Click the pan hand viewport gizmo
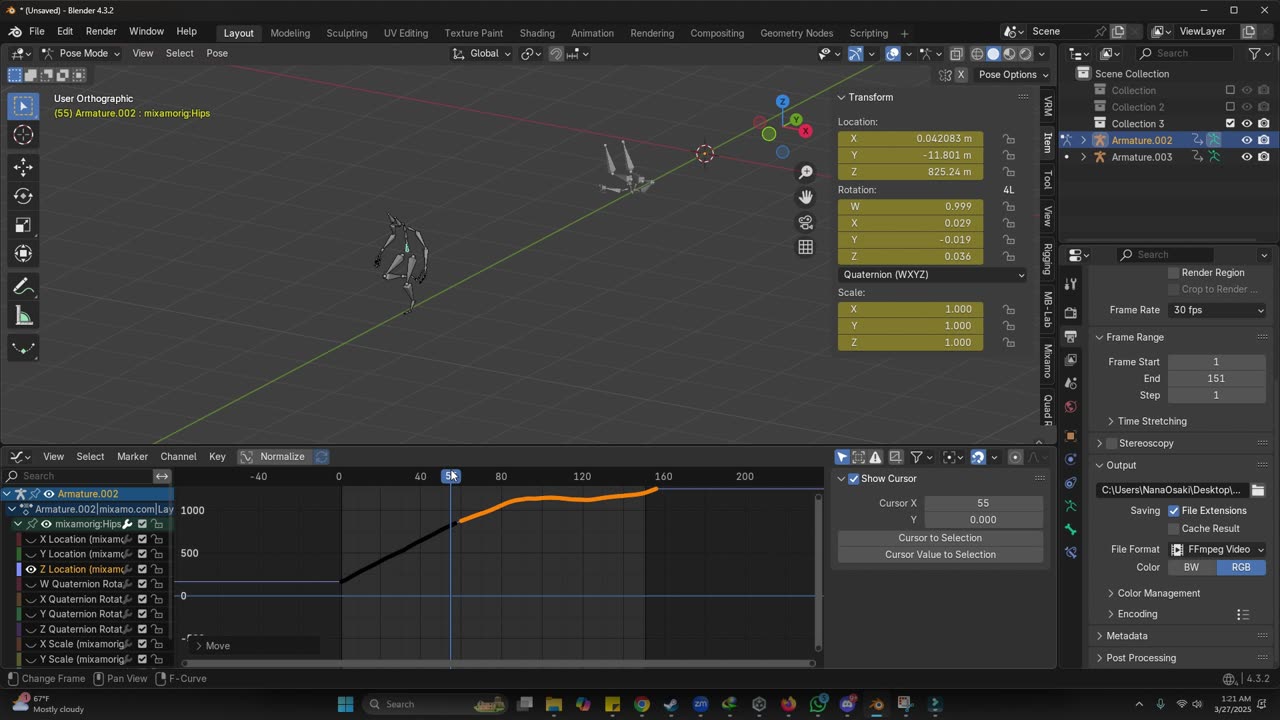Viewport: 1280px width, 720px height. click(x=806, y=197)
